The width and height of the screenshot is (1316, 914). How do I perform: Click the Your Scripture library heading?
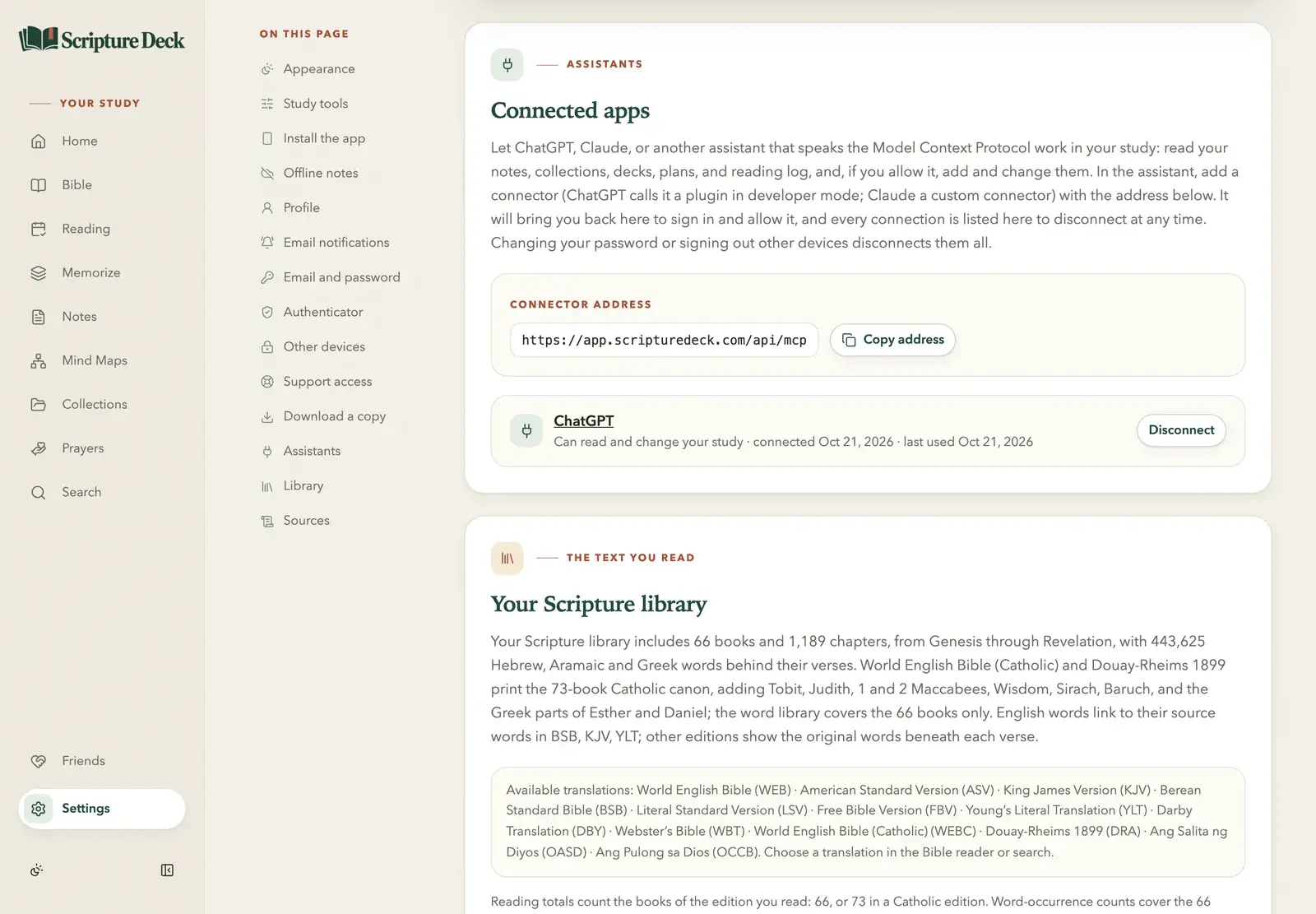[599, 604]
